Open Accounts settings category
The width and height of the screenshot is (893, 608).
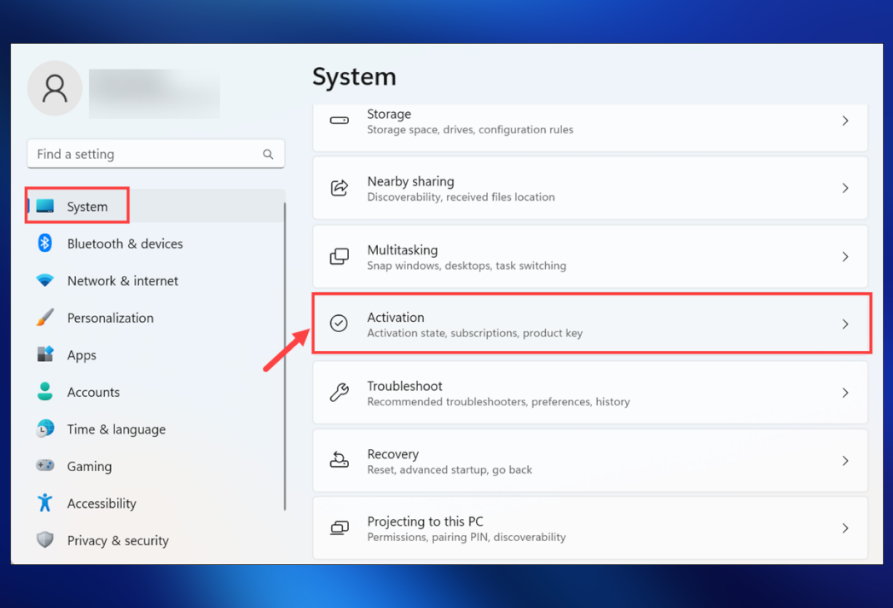click(x=93, y=392)
